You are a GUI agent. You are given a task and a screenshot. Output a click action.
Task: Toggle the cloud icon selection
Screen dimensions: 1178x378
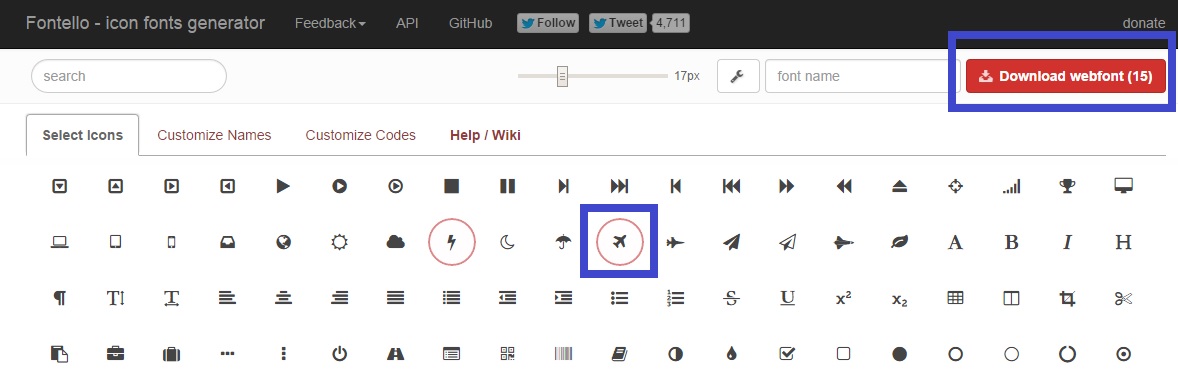(x=395, y=242)
